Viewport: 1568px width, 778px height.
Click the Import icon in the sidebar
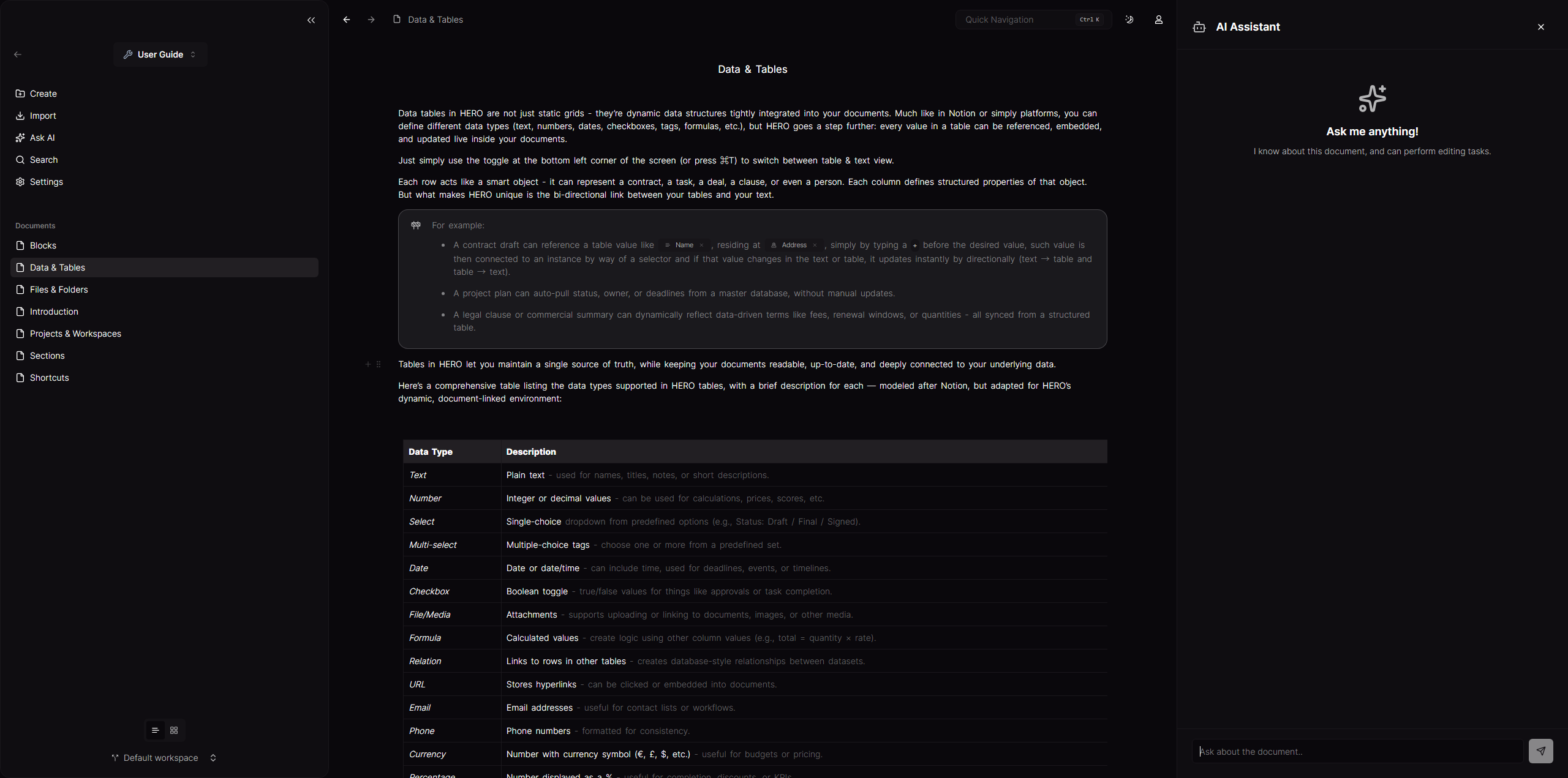point(20,116)
